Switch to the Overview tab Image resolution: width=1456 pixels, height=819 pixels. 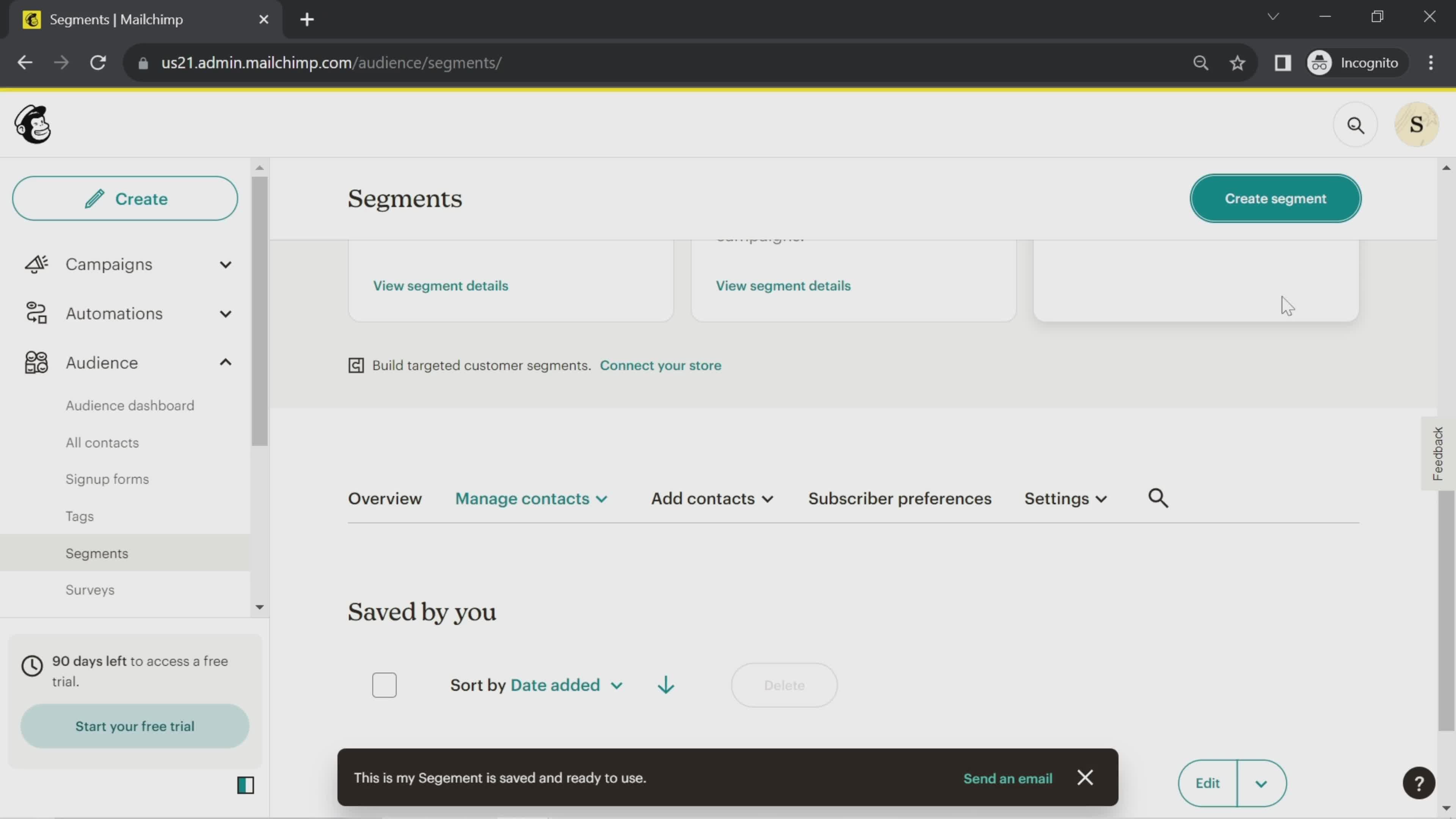tap(384, 498)
